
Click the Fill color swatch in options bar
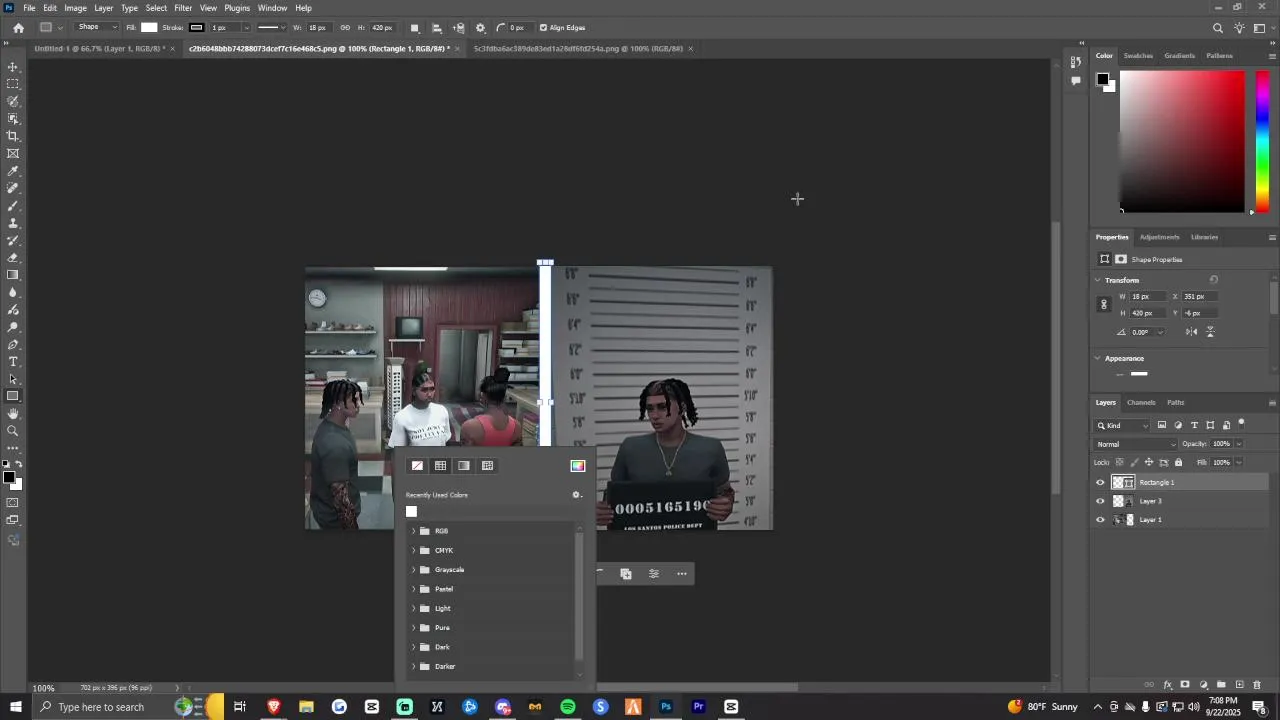pos(149,28)
